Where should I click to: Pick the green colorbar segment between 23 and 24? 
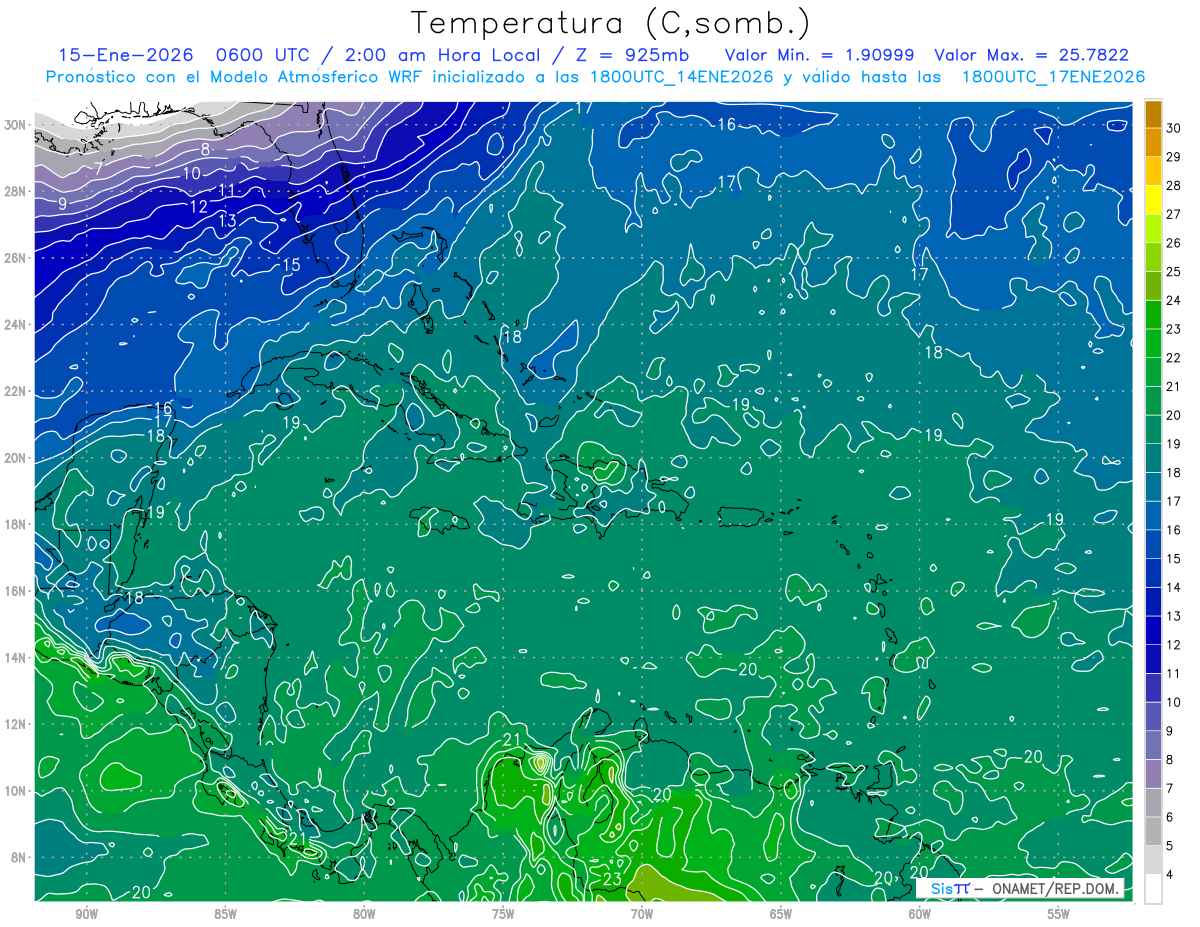click(x=1153, y=315)
